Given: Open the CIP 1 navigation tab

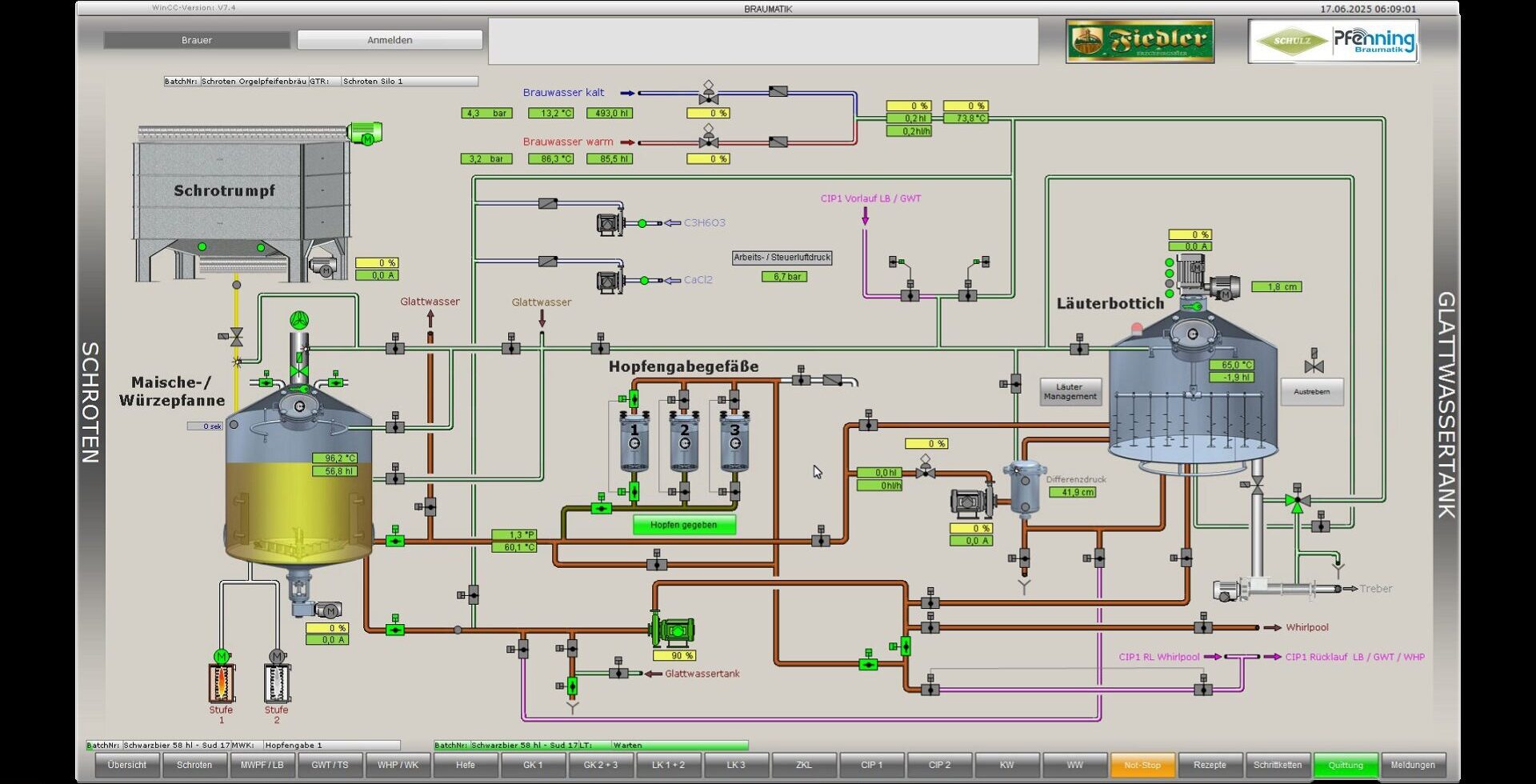Looking at the screenshot, I should tap(872, 765).
